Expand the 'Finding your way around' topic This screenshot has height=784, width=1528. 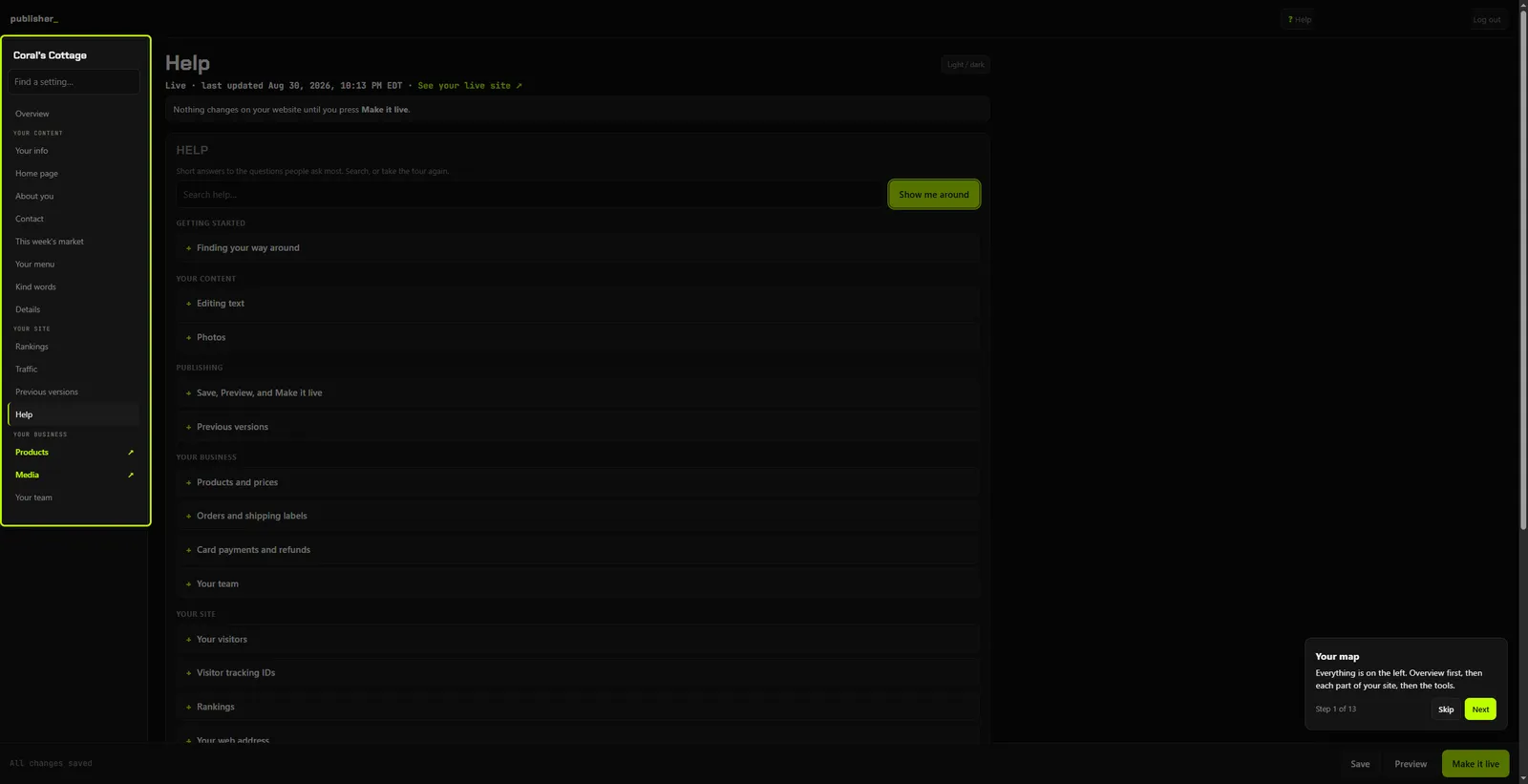coord(578,248)
